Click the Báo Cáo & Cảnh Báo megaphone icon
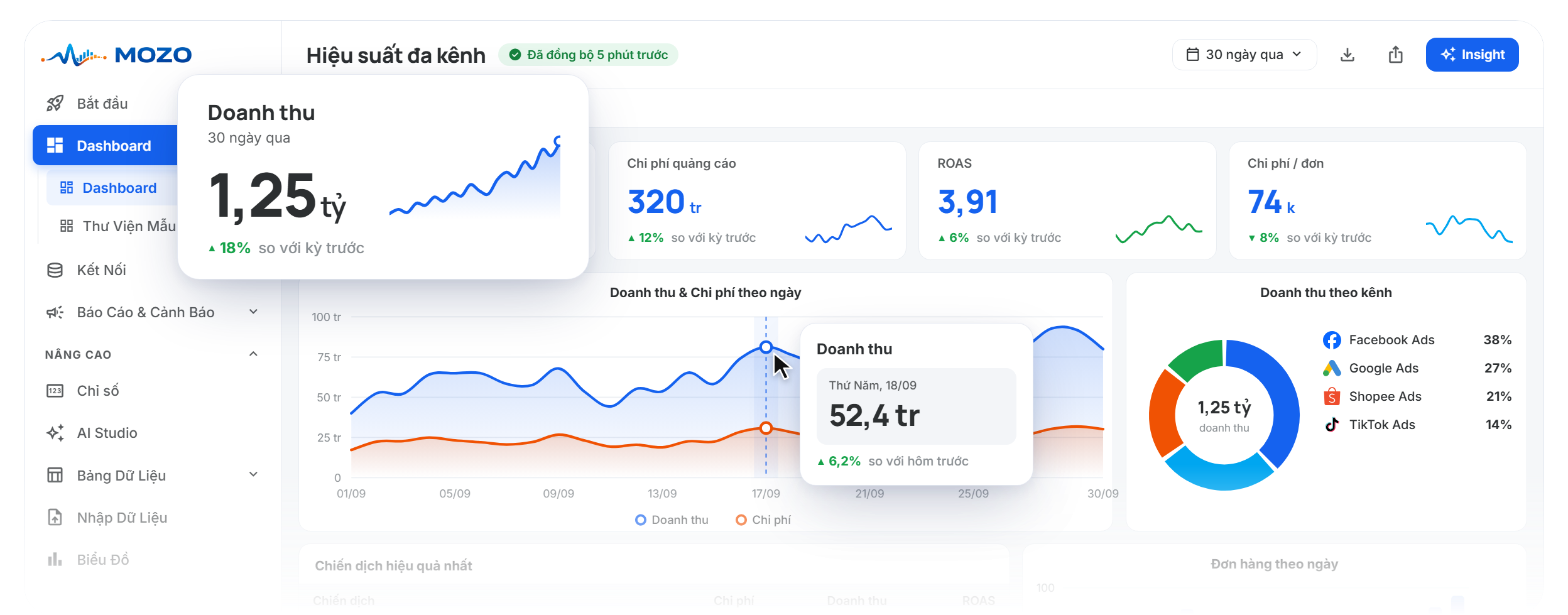The width and height of the screenshot is (1568, 615). pos(55,312)
